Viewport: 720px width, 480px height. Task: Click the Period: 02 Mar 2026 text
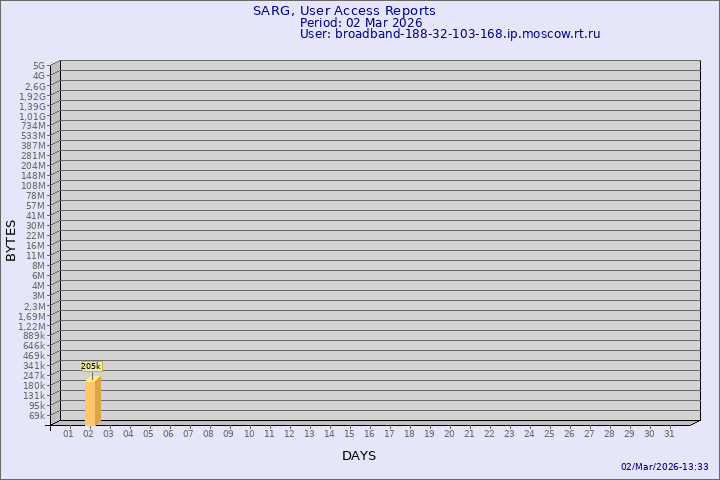[361, 23]
